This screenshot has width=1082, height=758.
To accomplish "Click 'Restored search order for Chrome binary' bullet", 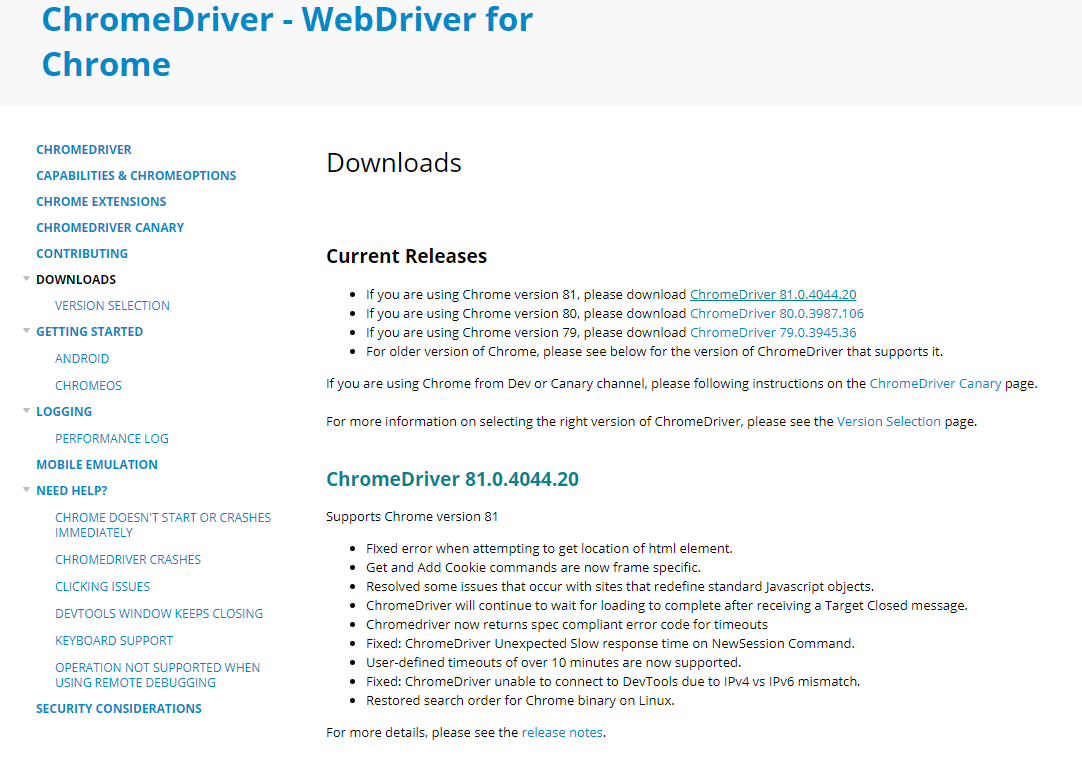I will point(520,701).
